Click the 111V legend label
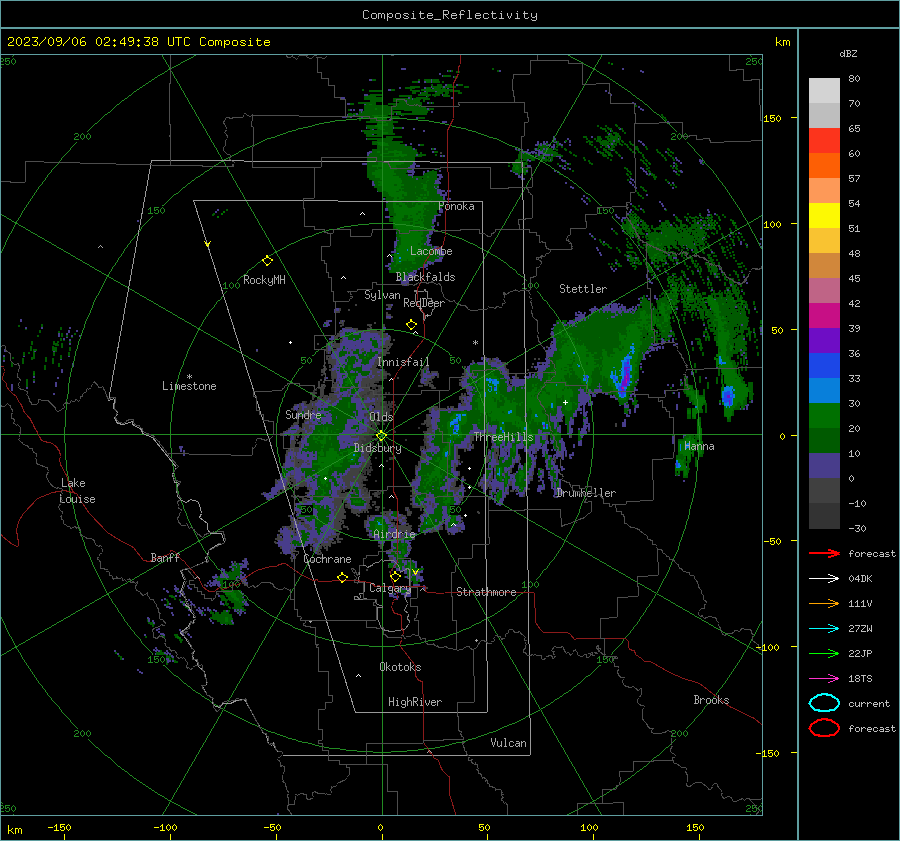 coord(860,603)
